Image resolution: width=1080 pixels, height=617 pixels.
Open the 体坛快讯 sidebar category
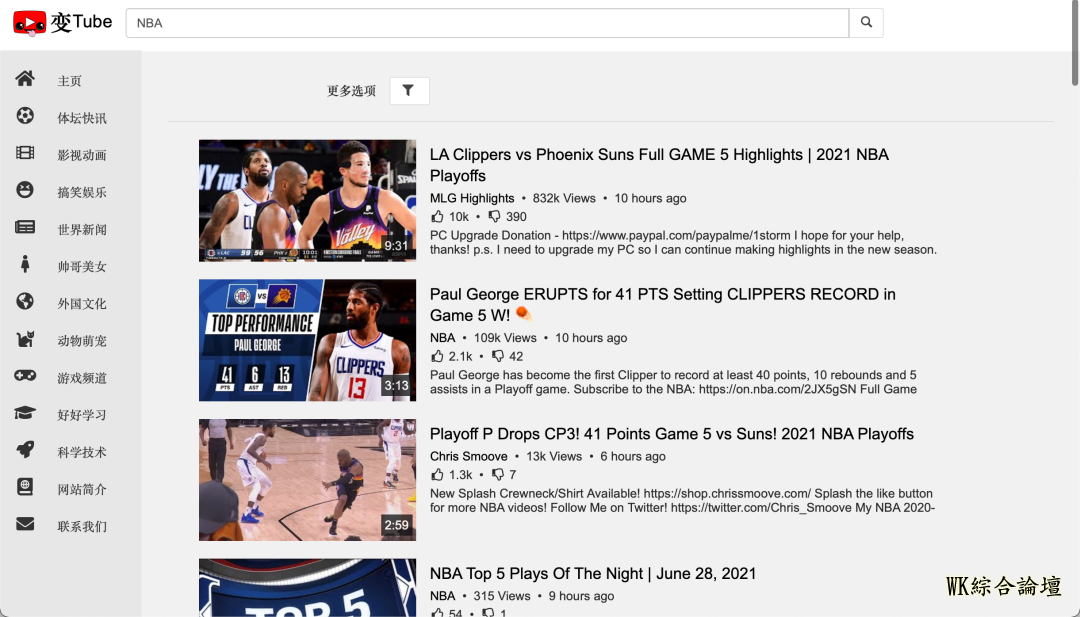82,118
